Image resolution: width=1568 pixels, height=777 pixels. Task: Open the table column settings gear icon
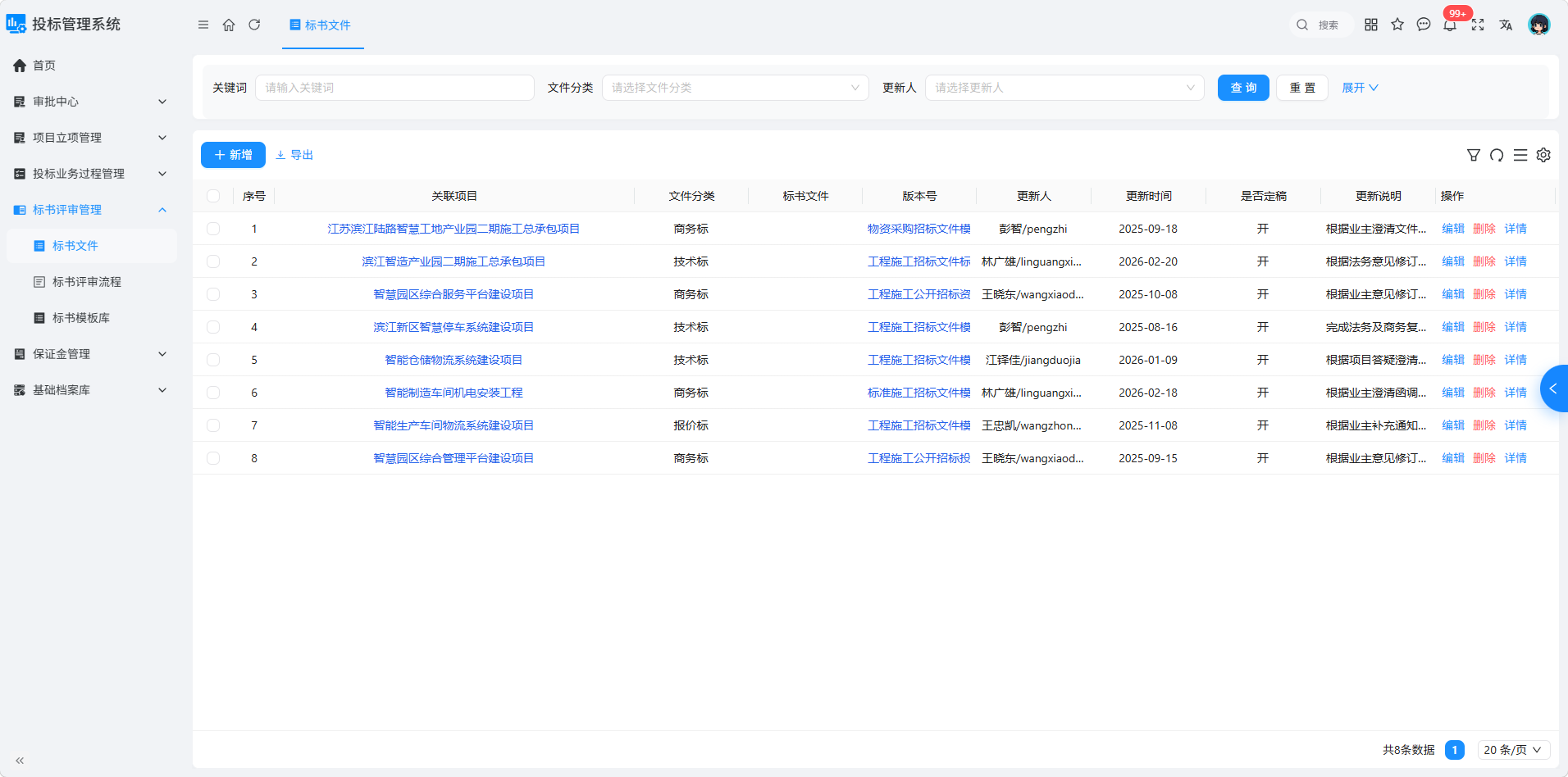(x=1543, y=155)
